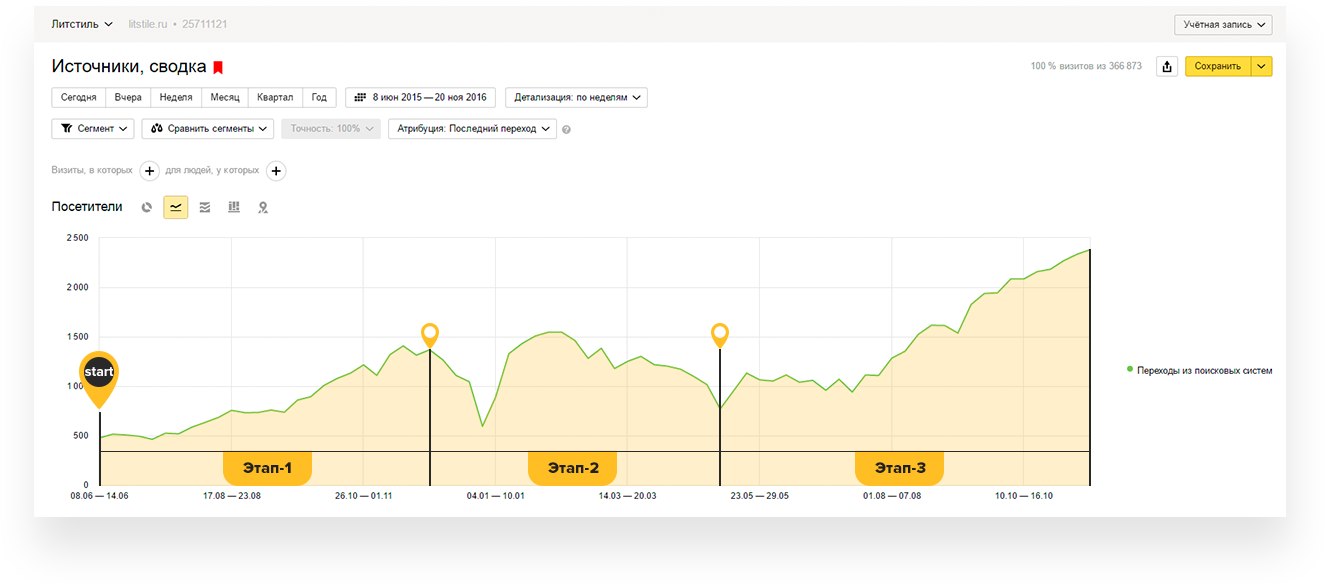Click the Сохранить button
This screenshot has width=1326, height=585.
coord(1218,66)
